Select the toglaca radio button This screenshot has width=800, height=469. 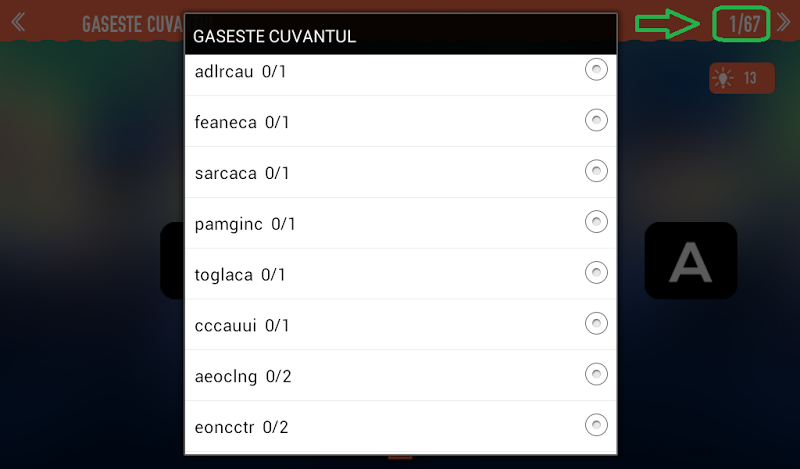(x=596, y=272)
